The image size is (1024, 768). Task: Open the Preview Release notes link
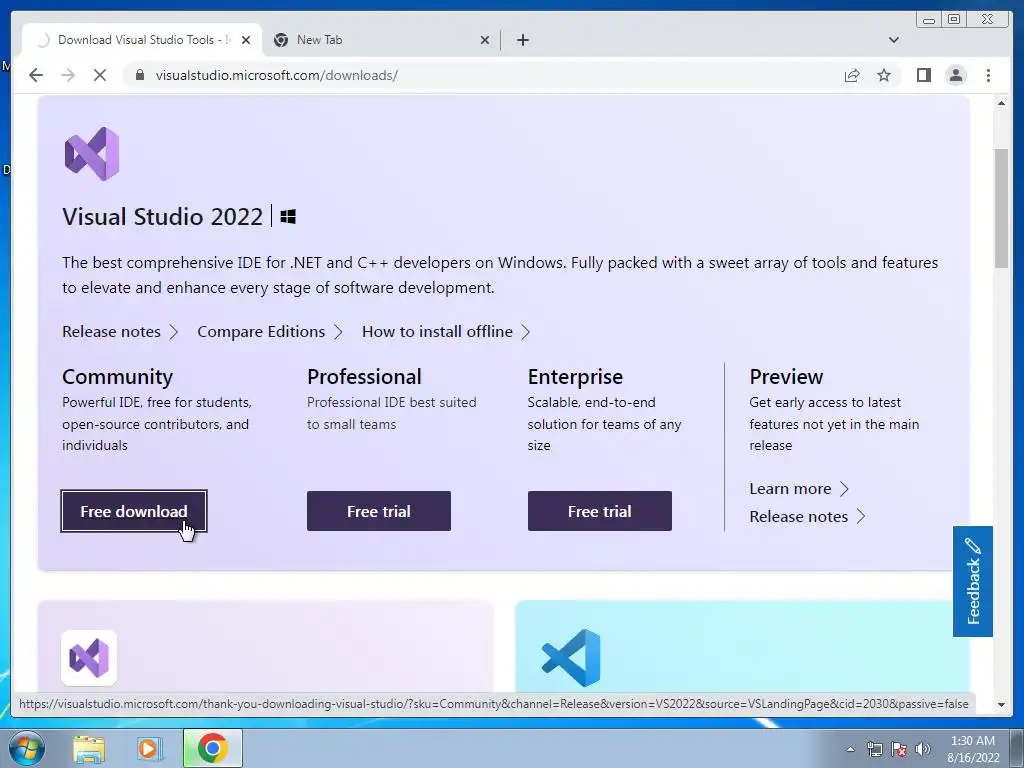click(x=807, y=517)
